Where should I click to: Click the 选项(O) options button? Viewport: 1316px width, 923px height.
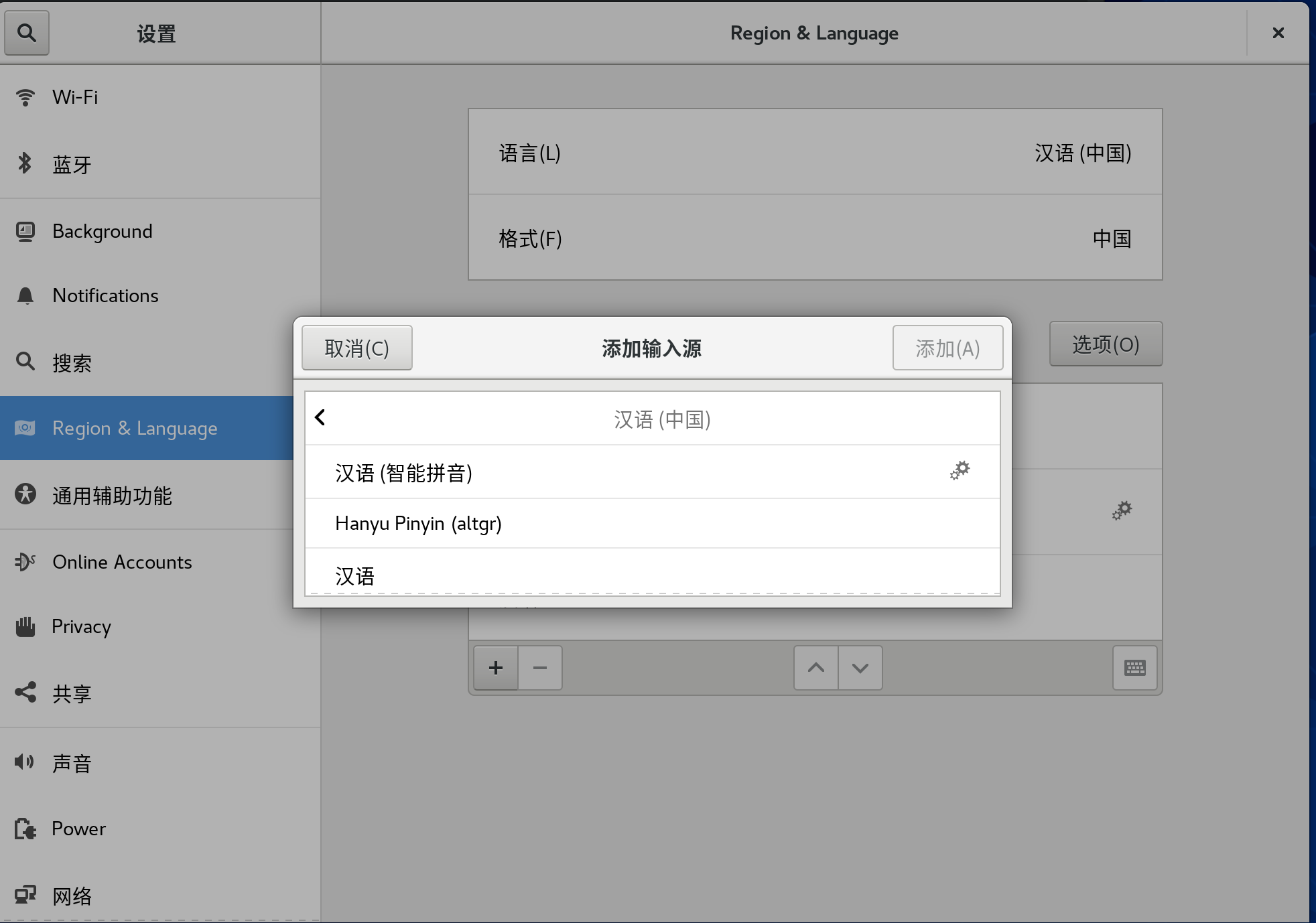point(1105,344)
